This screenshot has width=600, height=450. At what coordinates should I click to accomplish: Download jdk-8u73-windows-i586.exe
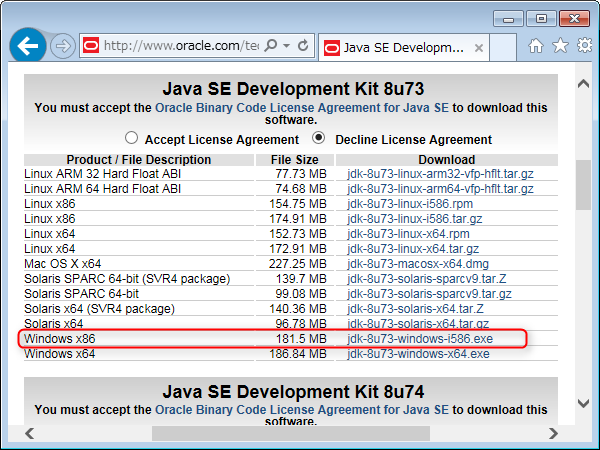(420, 339)
